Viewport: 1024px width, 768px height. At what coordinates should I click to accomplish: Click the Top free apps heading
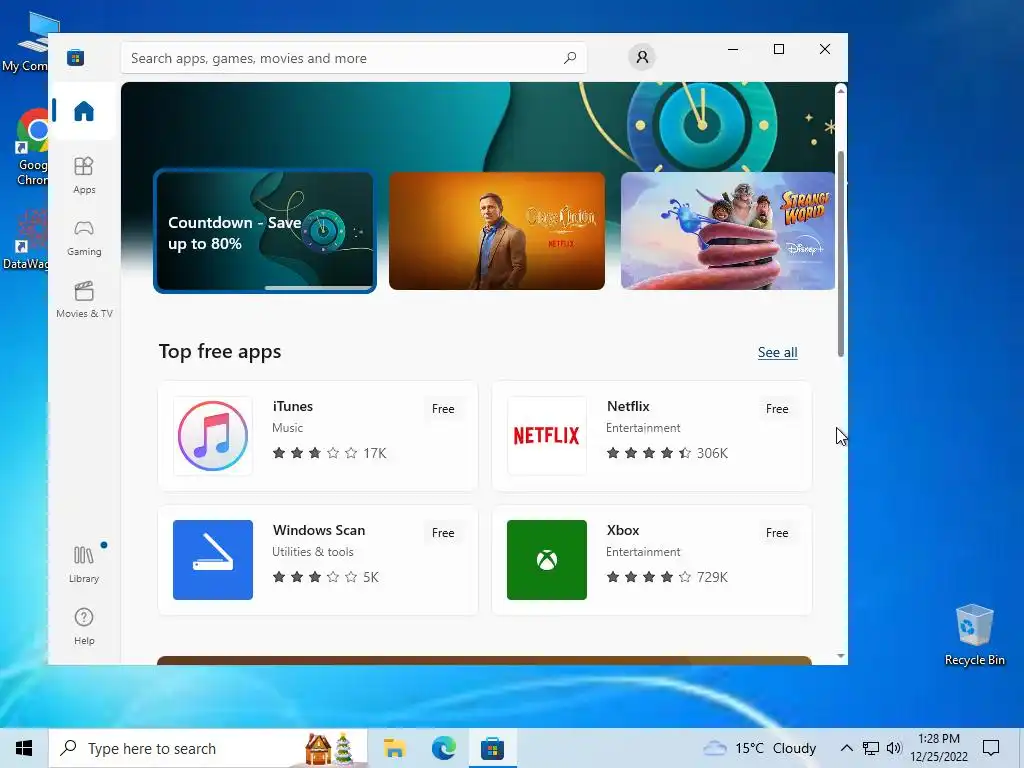tap(219, 351)
